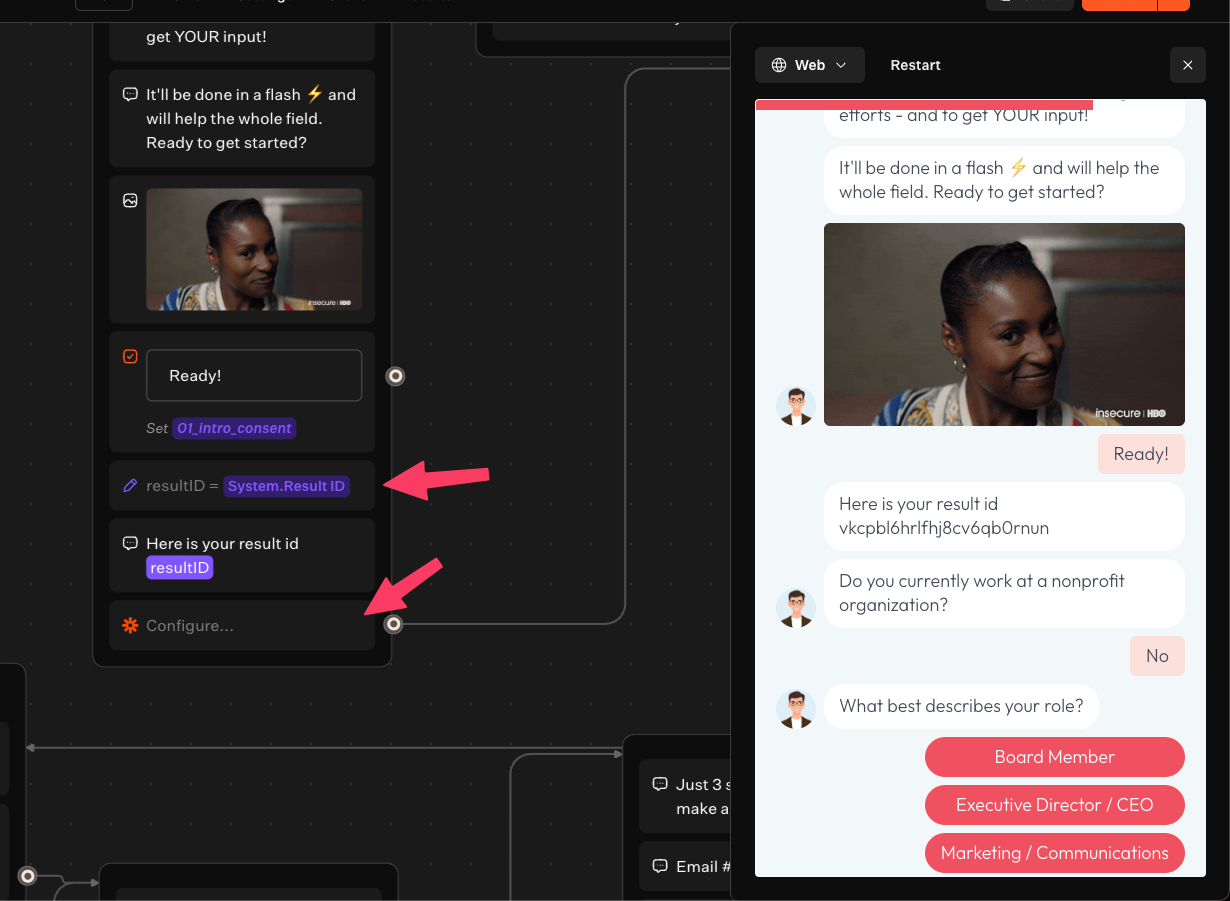Select the System.Result ID variable tag

(286, 486)
